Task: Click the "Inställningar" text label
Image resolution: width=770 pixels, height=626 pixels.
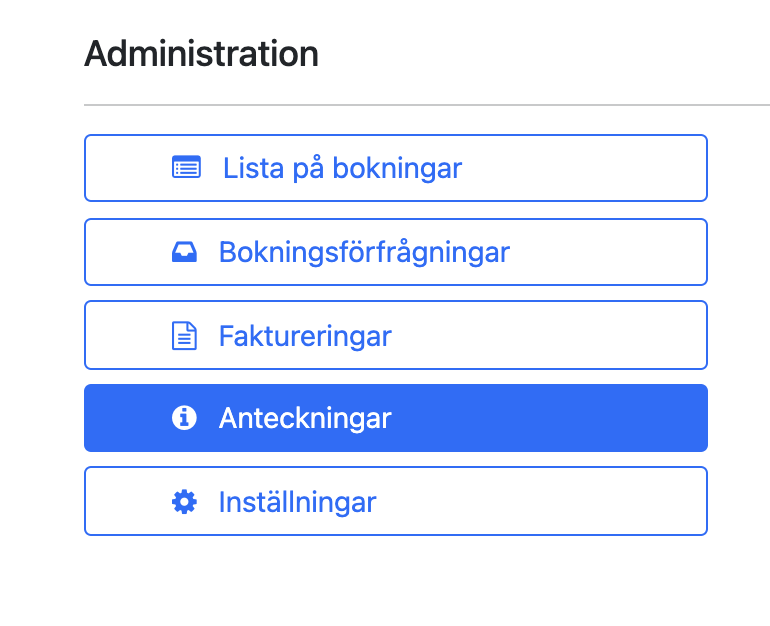Action: [298, 502]
